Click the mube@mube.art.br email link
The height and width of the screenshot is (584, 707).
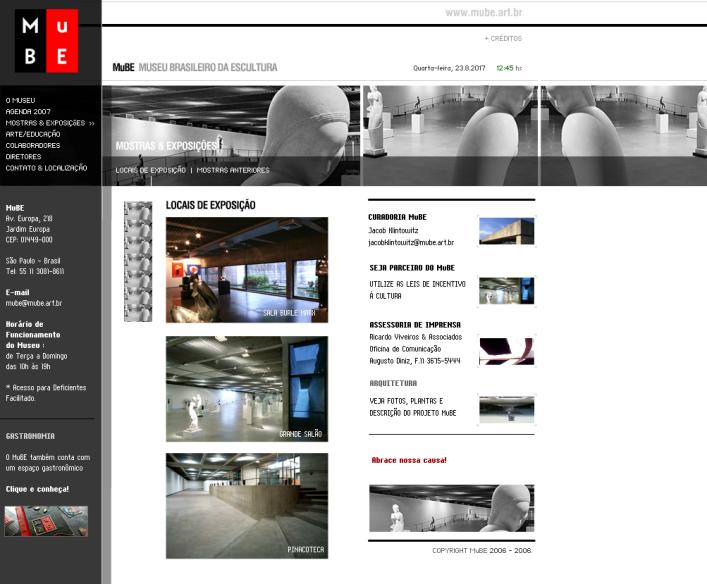(34, 303)
